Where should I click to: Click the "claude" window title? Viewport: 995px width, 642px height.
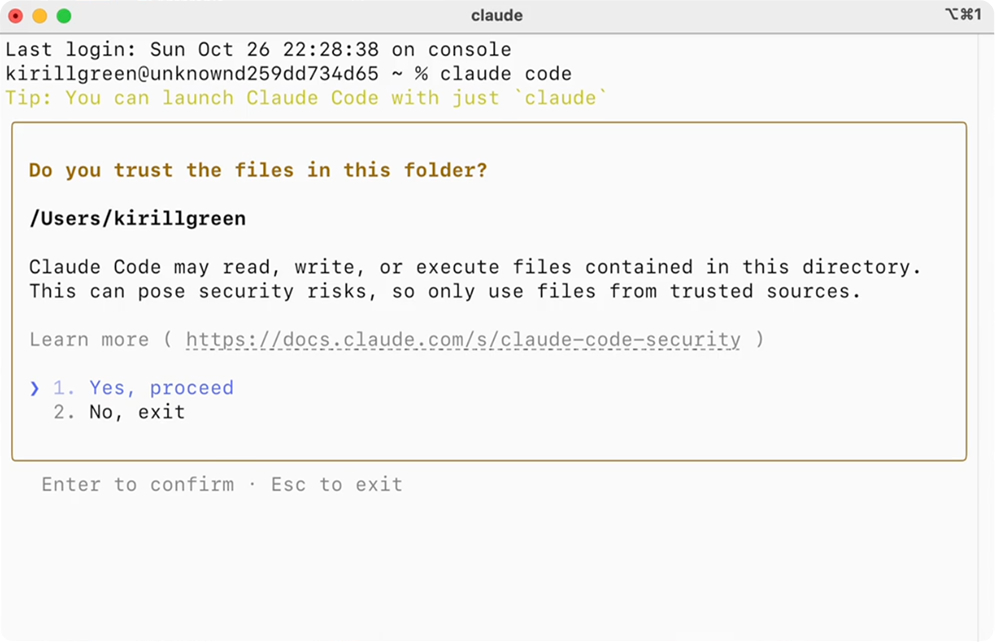point(497,16)
